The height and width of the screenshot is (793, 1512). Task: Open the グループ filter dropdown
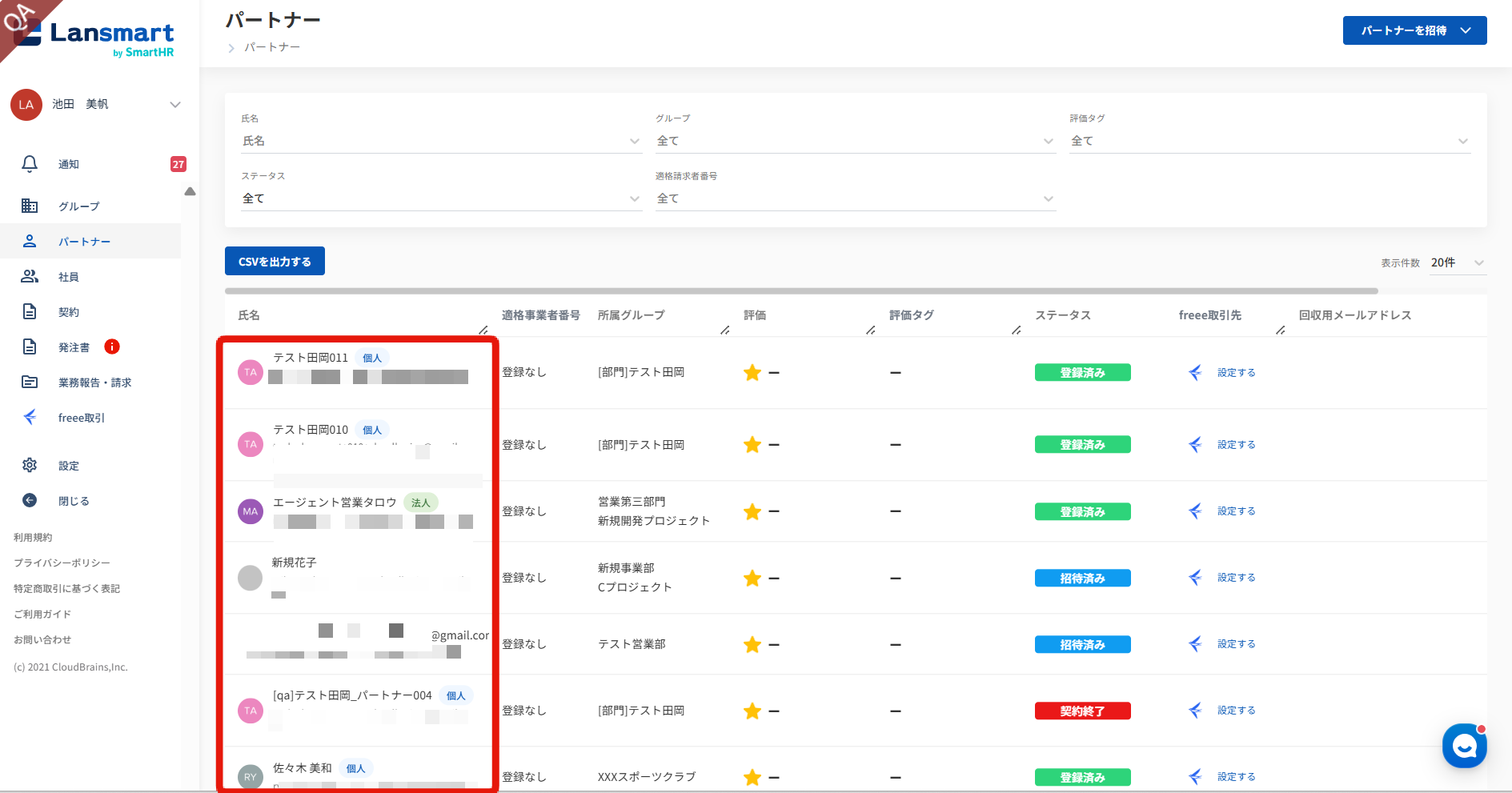pyautogui.click(x=855, y=141)
